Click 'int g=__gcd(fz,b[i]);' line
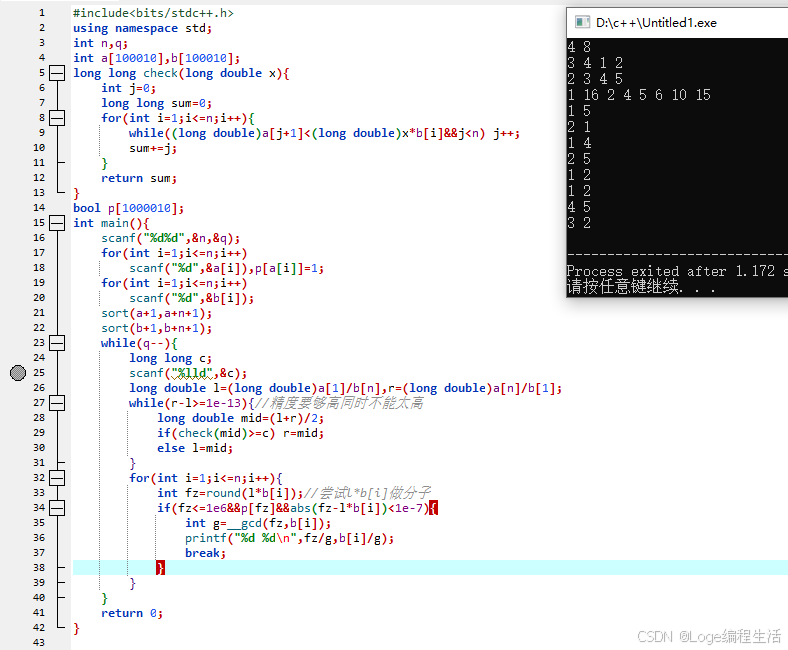Image resolution: width=788 pixels, height=650 pixels. (x=258, y=523)
